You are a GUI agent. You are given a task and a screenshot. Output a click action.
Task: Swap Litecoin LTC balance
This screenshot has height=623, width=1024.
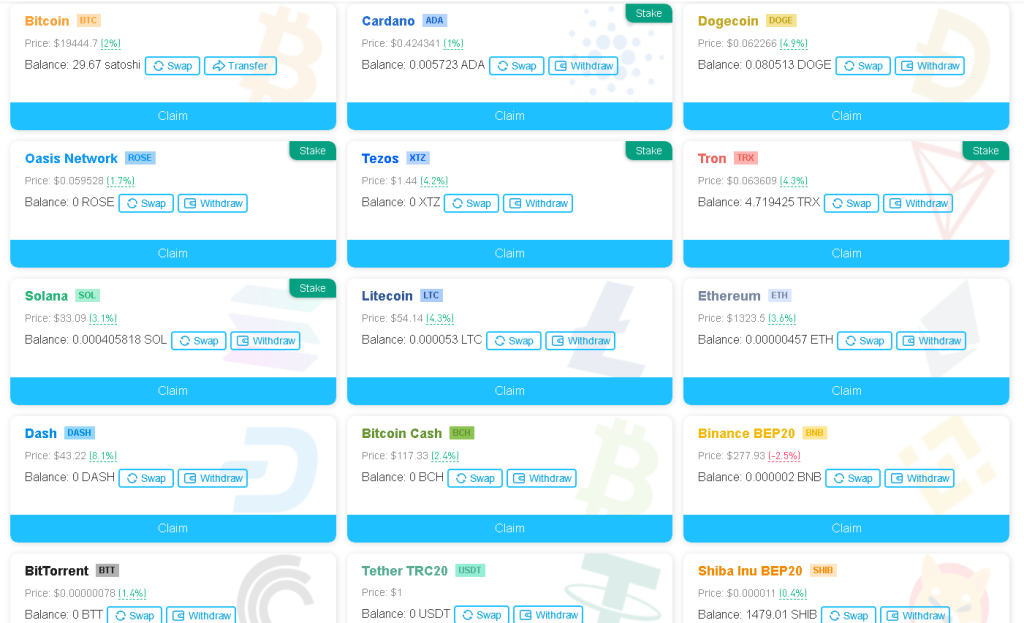click(514, 341)
